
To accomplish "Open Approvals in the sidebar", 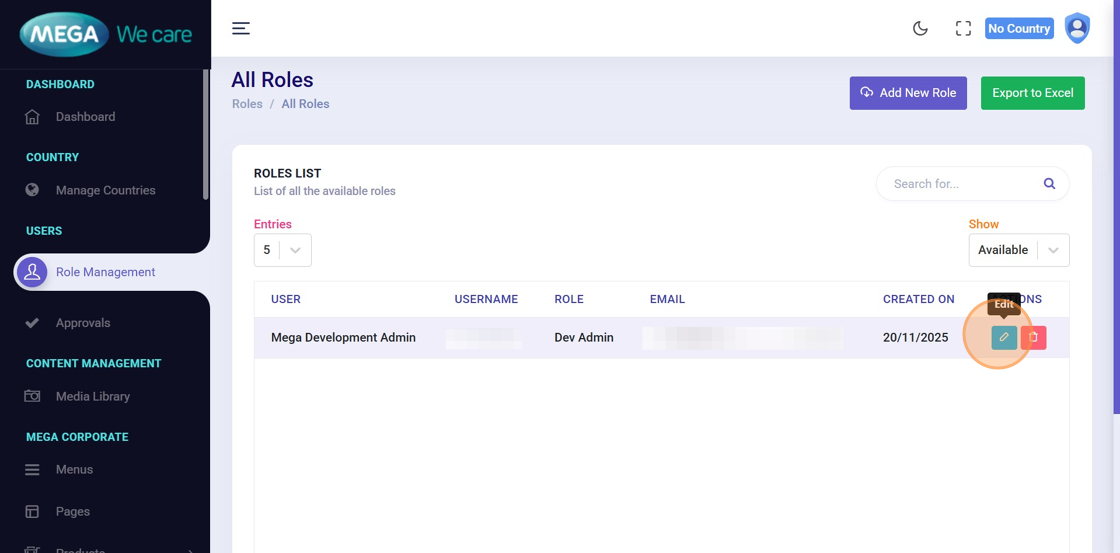I will (x=83, y=323).
